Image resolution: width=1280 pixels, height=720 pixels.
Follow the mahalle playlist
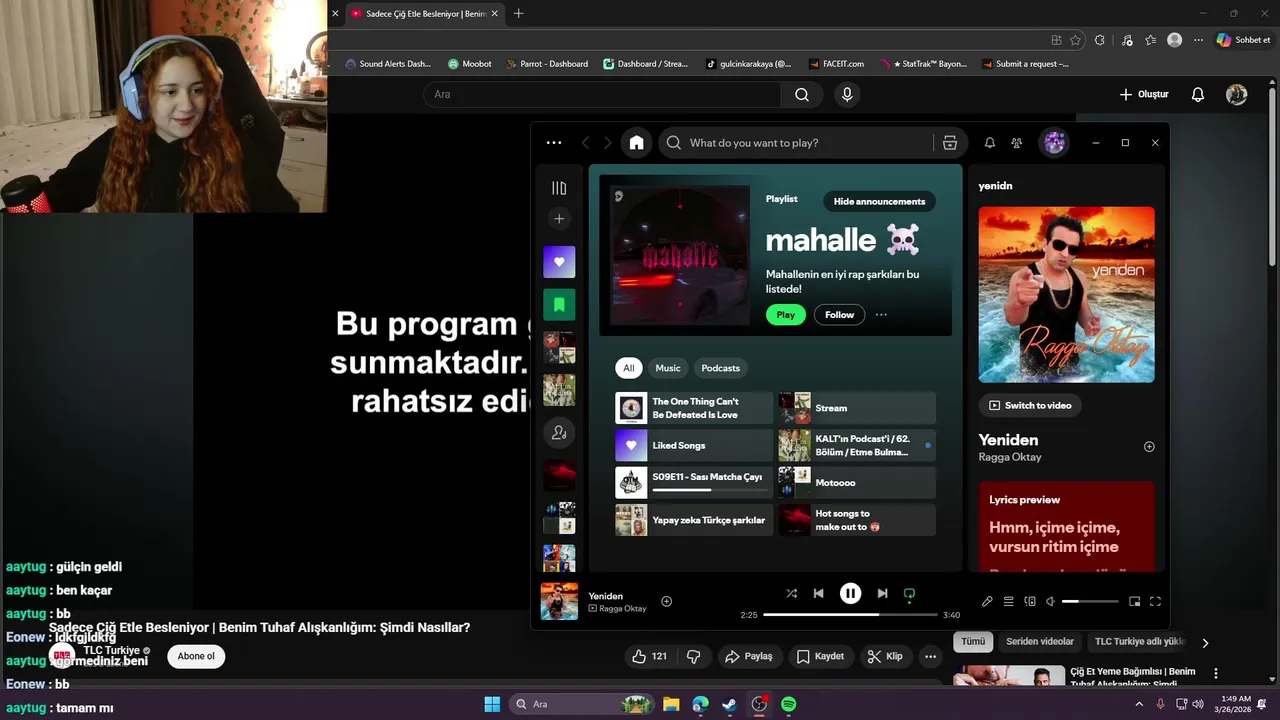839,315
